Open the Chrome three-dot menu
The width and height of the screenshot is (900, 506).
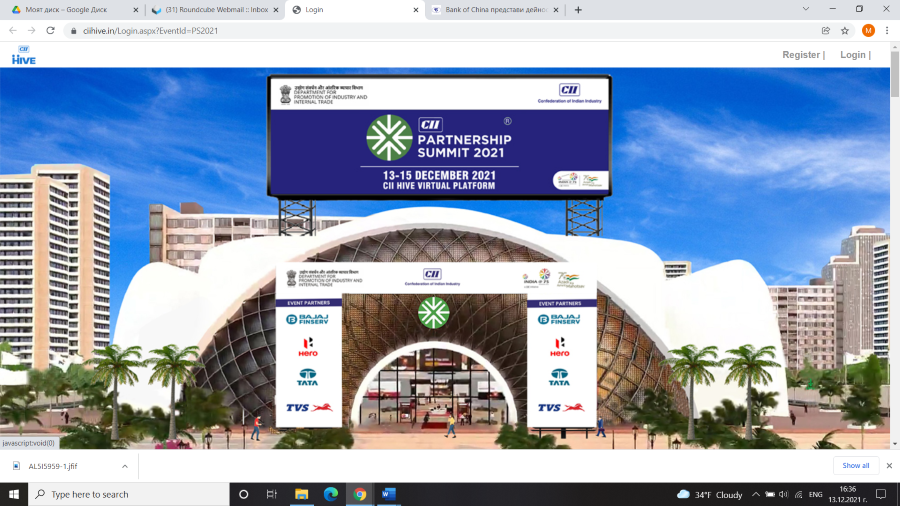887,30
